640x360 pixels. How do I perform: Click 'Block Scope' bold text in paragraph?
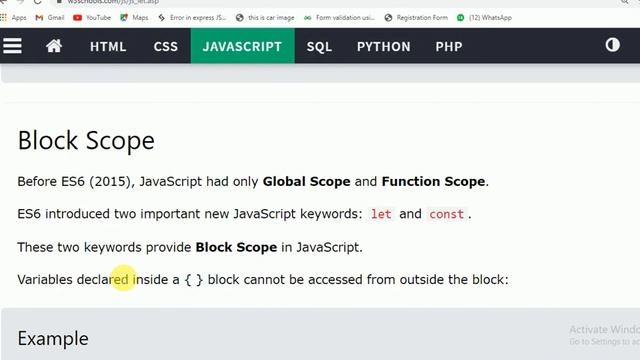click(x=236, y=247)
